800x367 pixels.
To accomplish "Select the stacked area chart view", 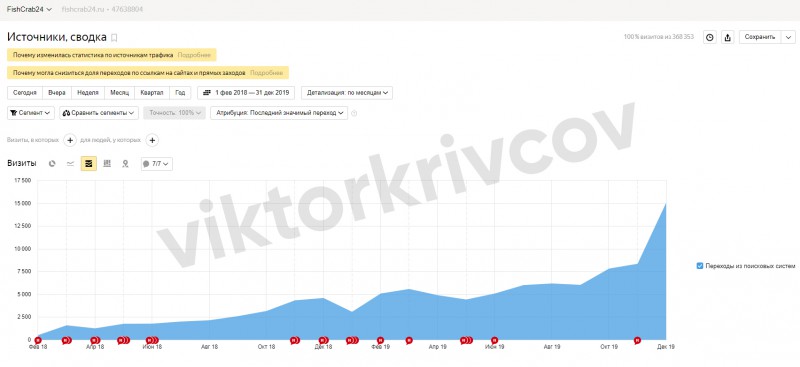I will click(x=89, y=164).
